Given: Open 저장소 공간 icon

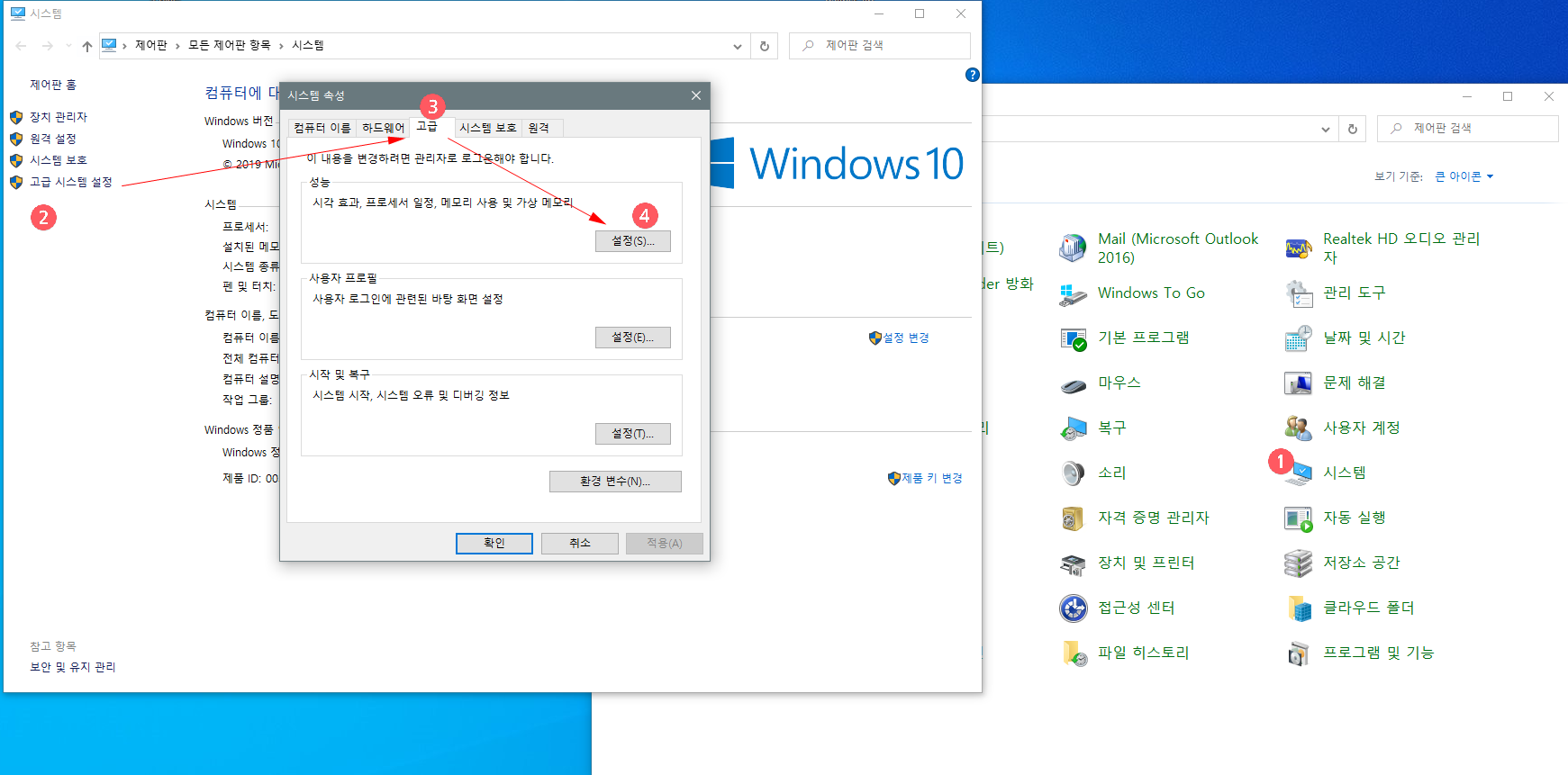Looking at the screenshot, I should [x=1298, y=563].
